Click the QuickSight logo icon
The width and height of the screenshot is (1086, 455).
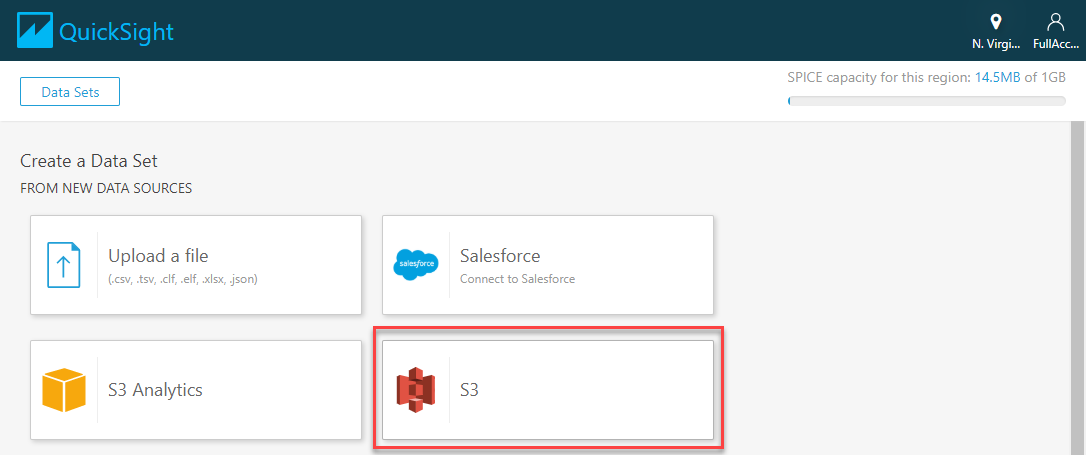(x=35, y=31)
